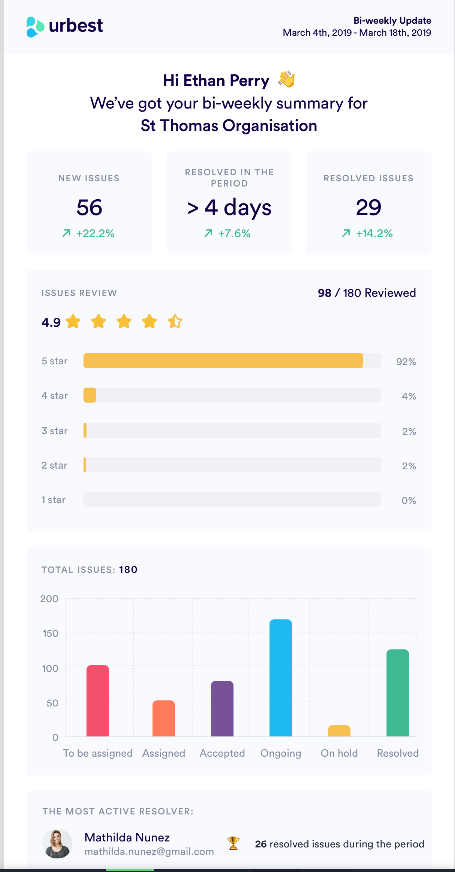Click Mathilda Nunez's profile photo
Viewport: 455px width, 872px height.
click(x=57, y=844)
